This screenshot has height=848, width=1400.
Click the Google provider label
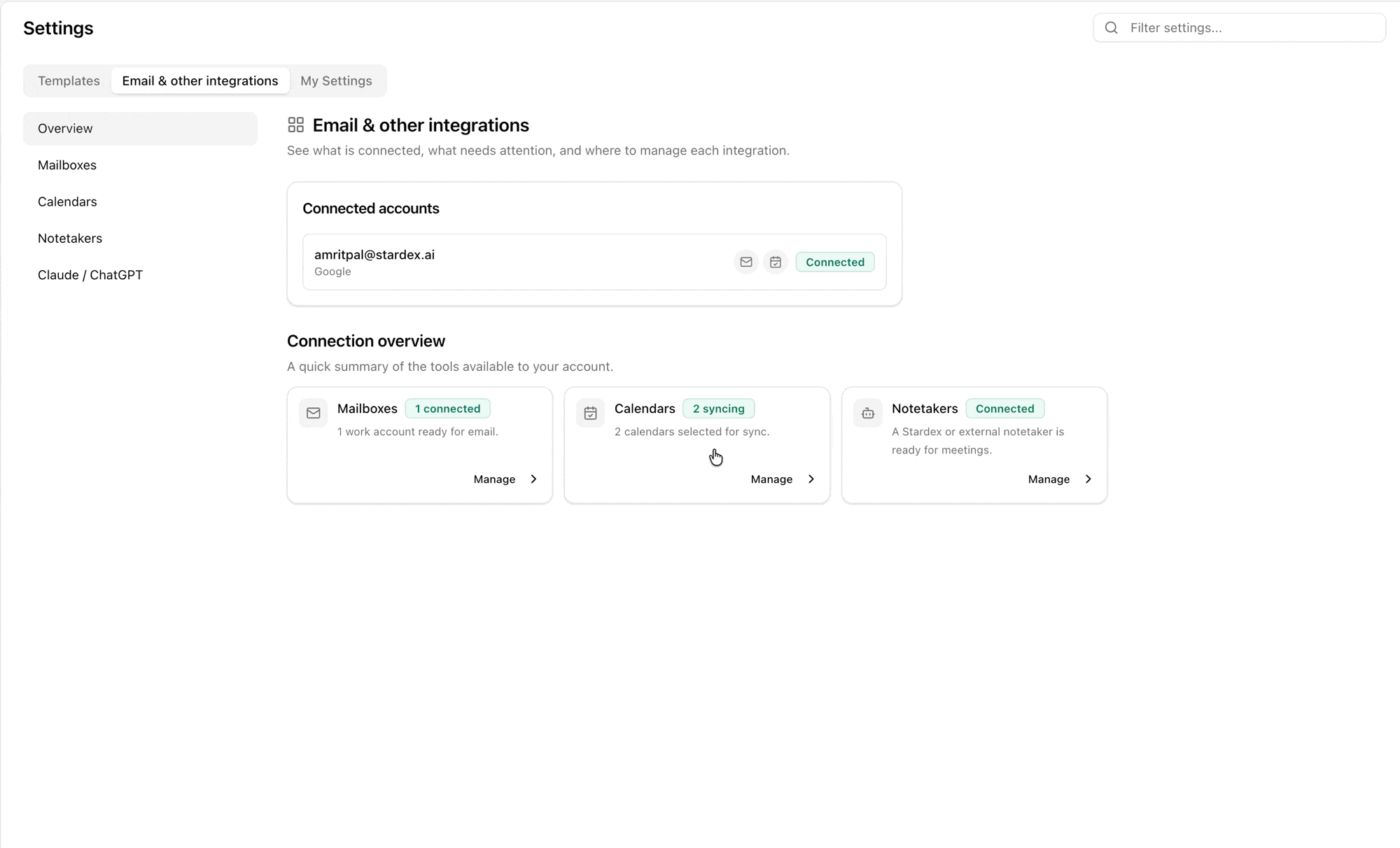pyautogui.click(x=332, y=271)
